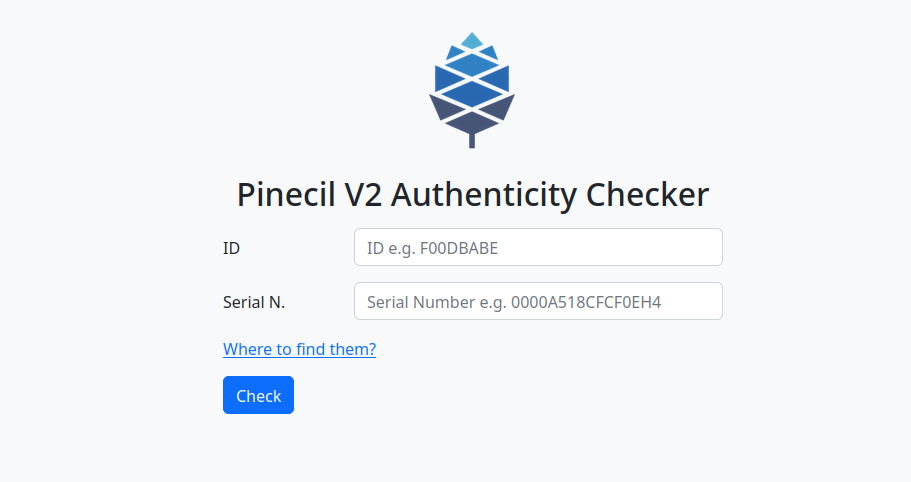Click the light-blue tip of the pinecone logo
The width and height of the screenshot is (911, 482).
click(x=472, y=40)
